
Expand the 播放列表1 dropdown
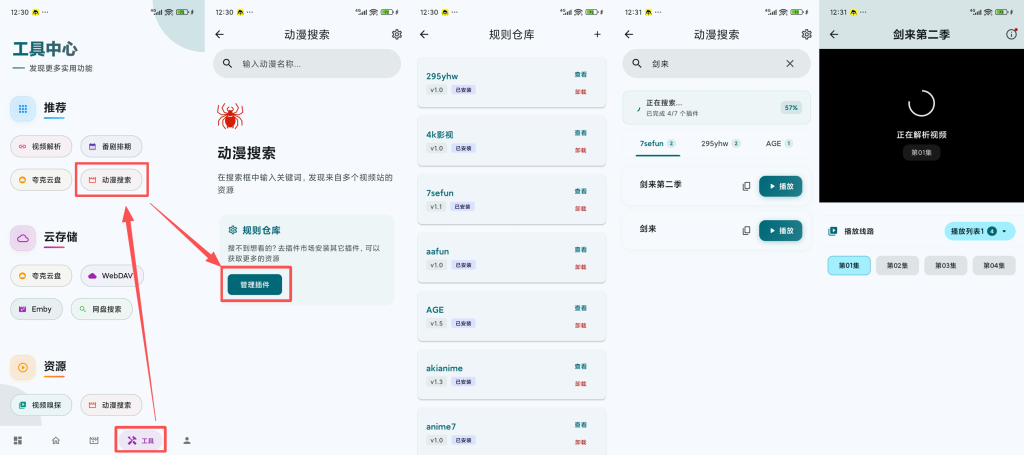pos(979,231)
